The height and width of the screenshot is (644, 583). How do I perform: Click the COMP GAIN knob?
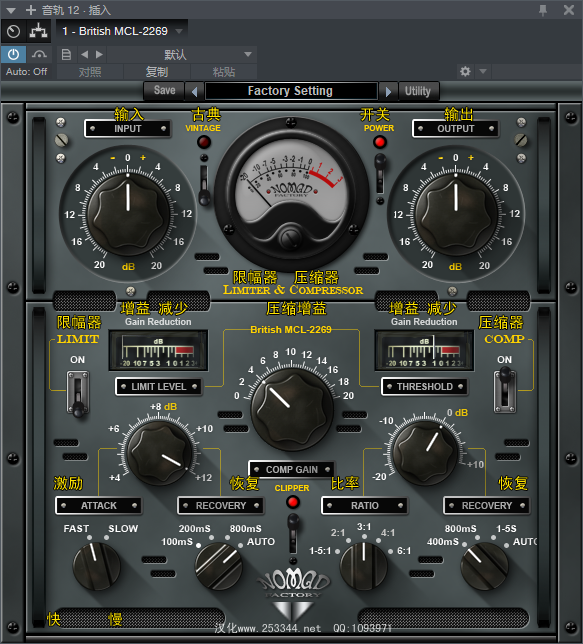tap(292, 409)
